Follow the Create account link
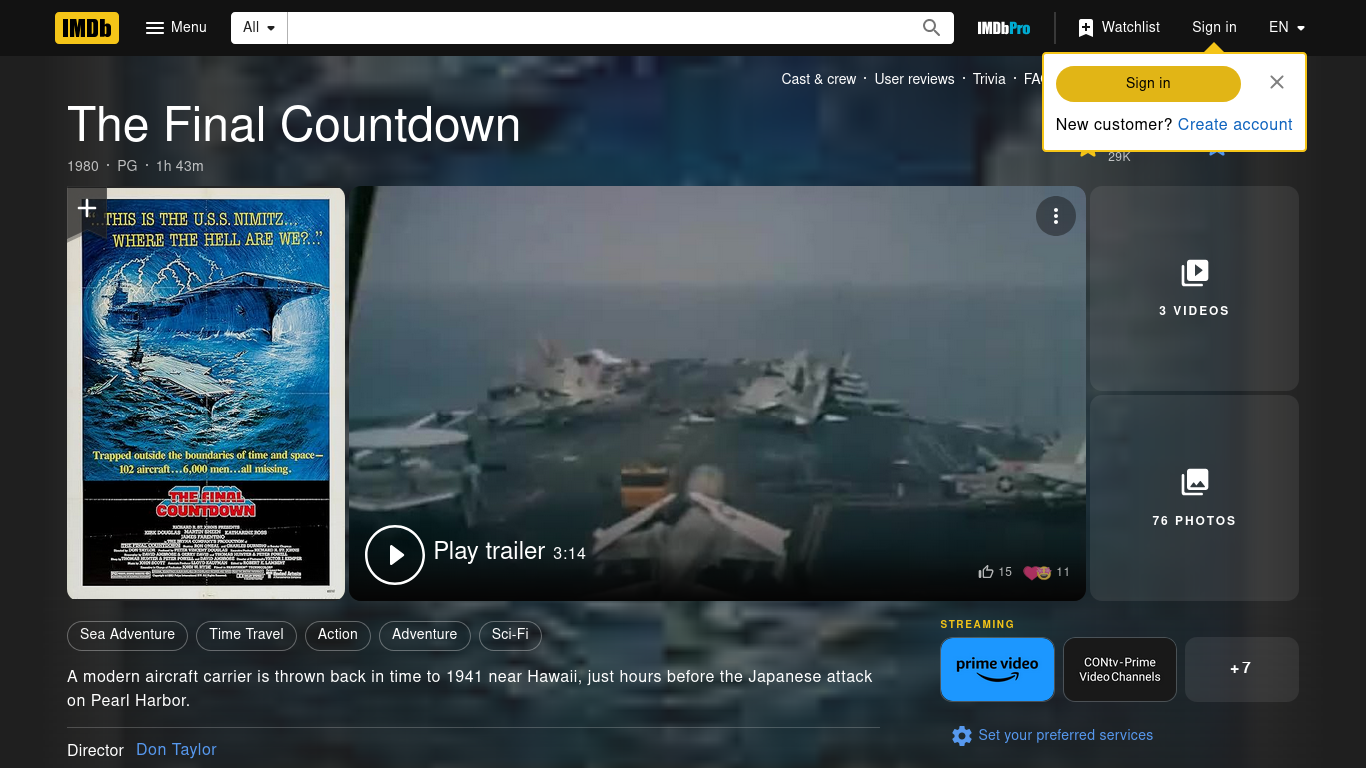Screen dimensions: 1366x768 point(1235,125)
